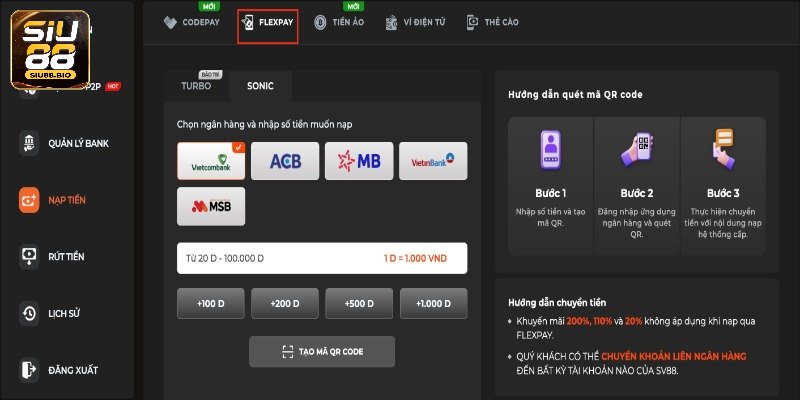Click CHUYỂN KHOẢN LIÊN NGÂN HÀNG highlighted text
Viewport: 800px width, 400px height.
pos(673,357)
